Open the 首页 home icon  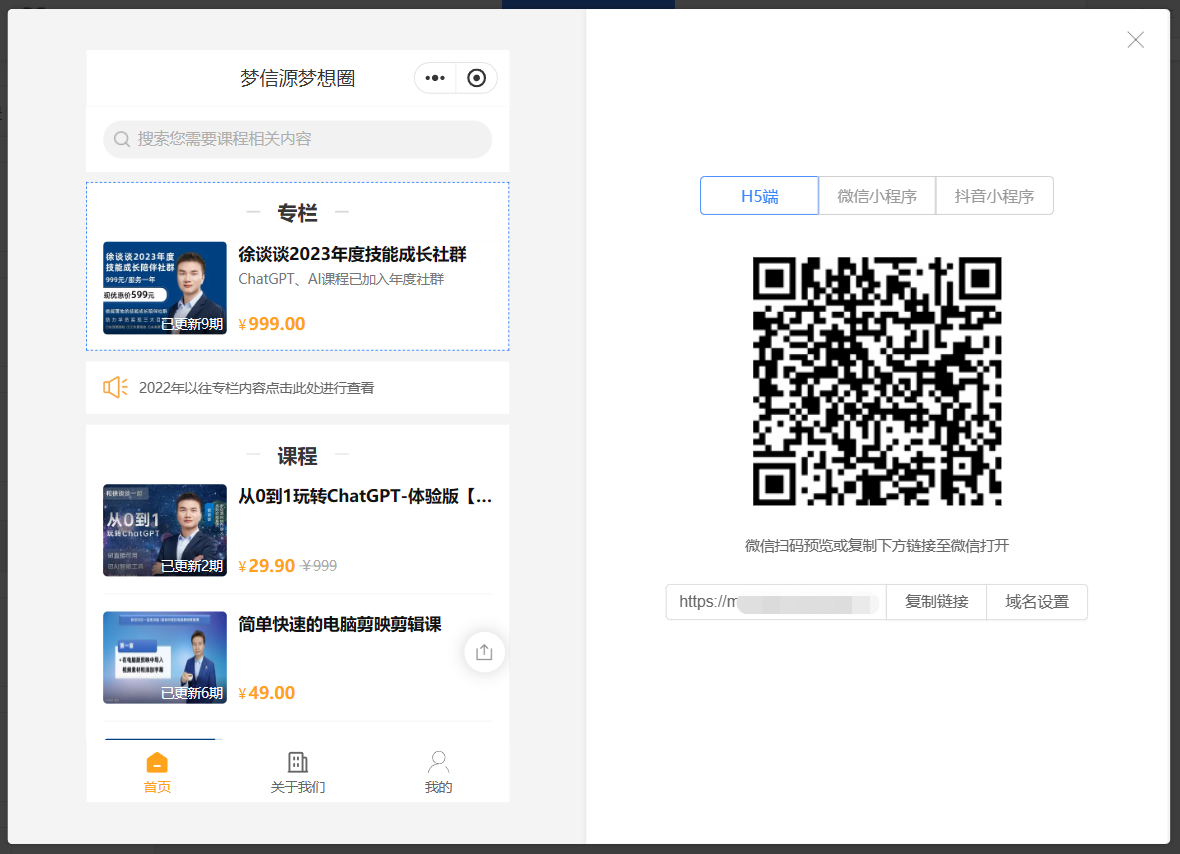pos(157,763)
